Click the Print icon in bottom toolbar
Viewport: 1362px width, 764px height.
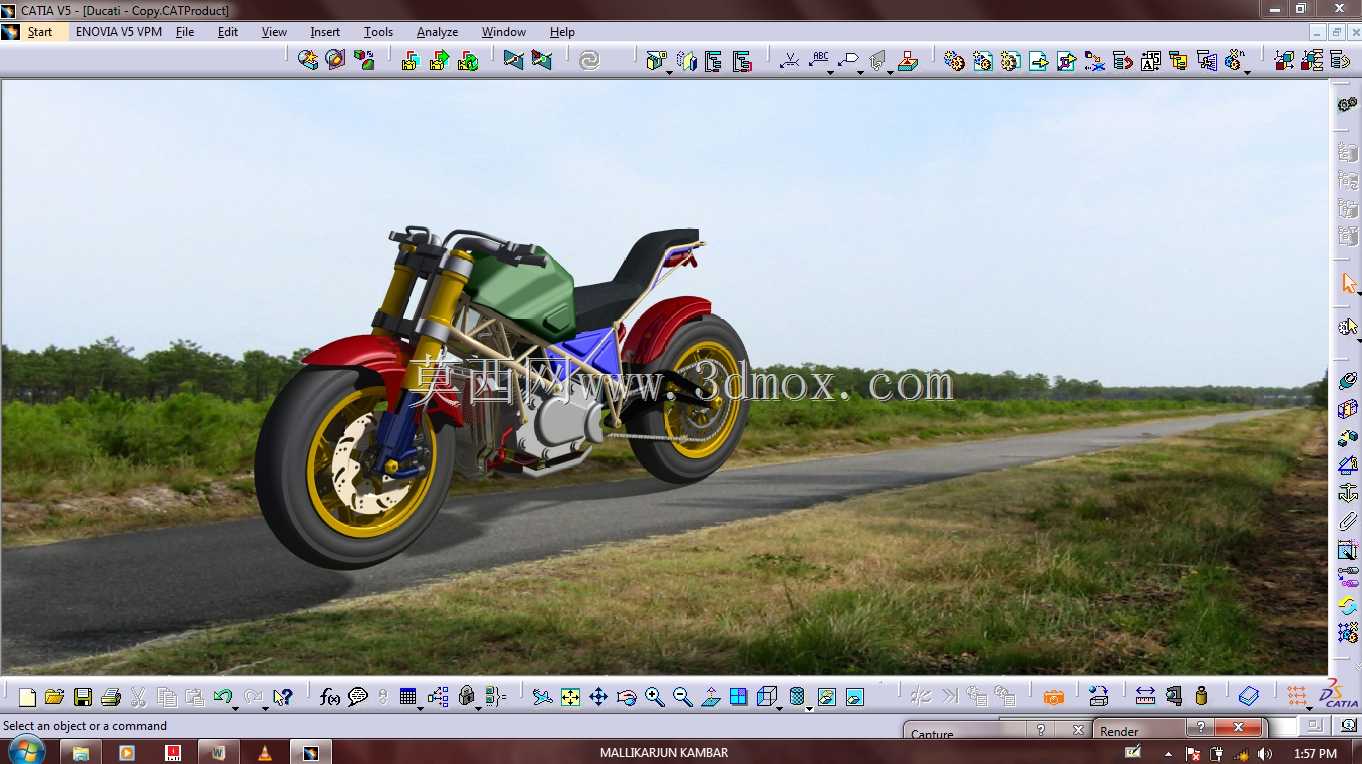point(111,697)
